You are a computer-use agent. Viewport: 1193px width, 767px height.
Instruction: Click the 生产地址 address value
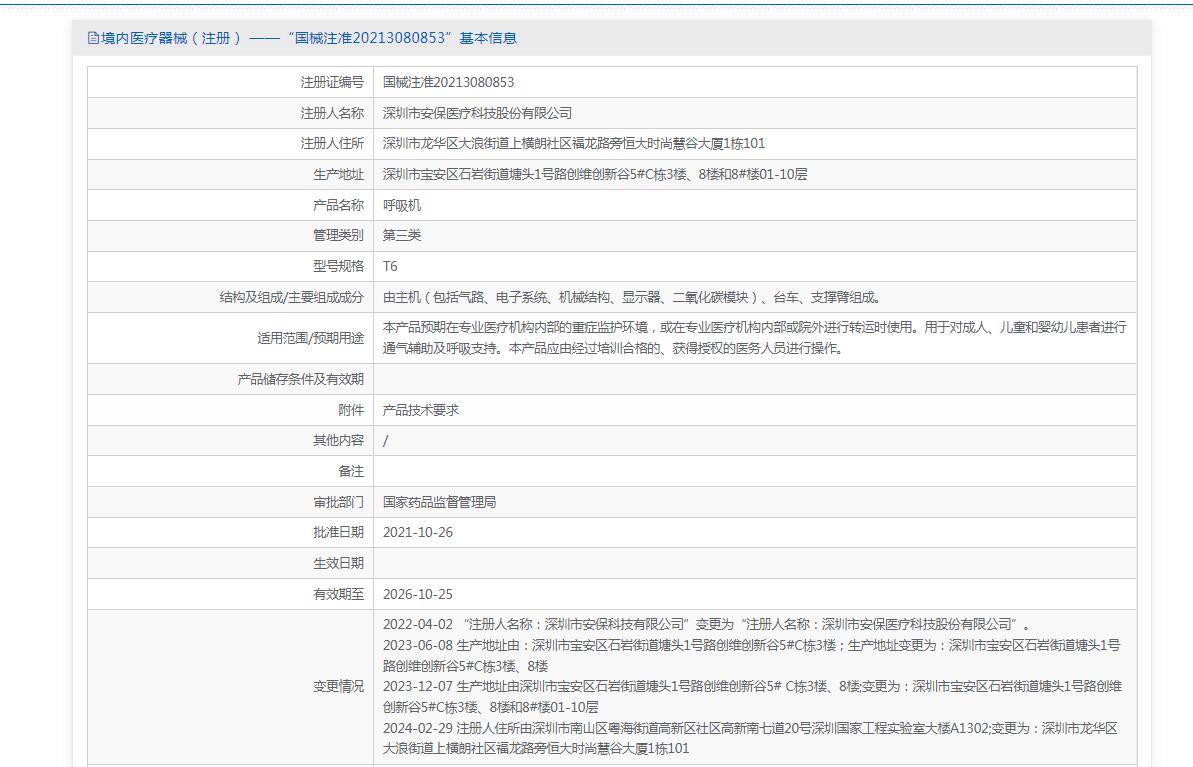pyautogui.click(x=594, y=174)
